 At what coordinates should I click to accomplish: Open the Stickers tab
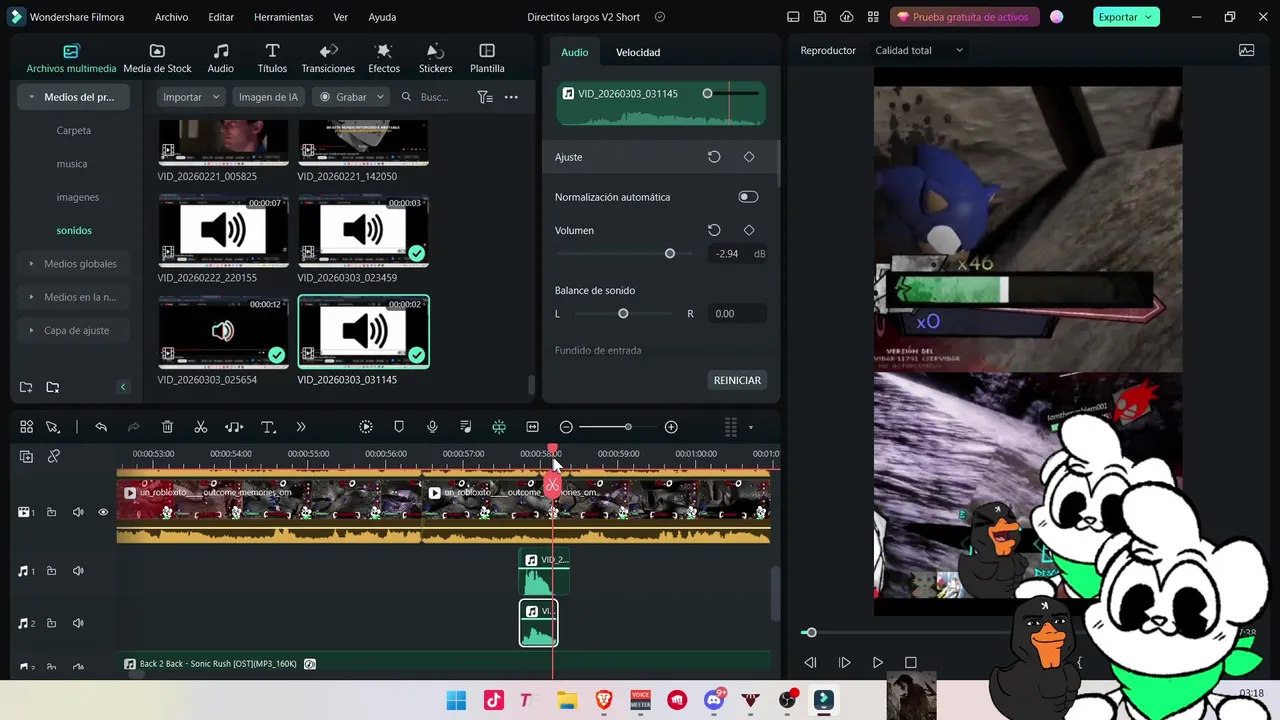point(435,59)
